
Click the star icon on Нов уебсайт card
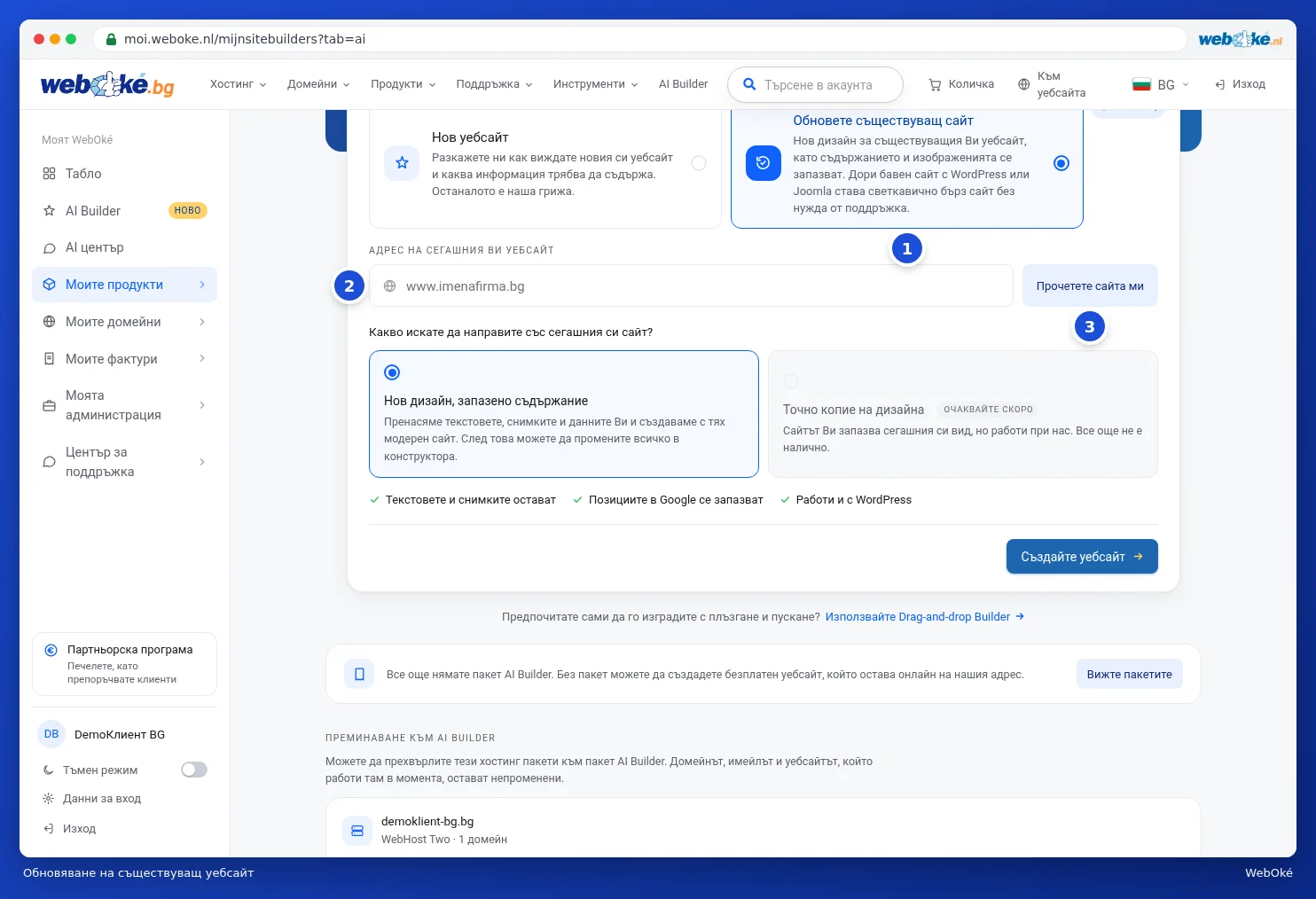402,163
